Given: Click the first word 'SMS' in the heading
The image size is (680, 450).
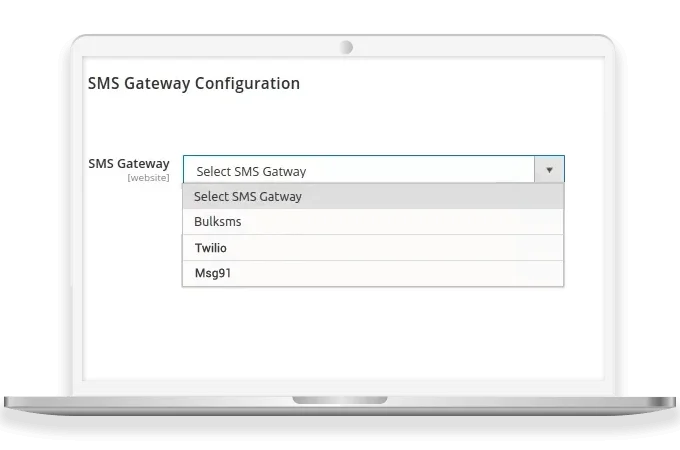Looking at the screenshot, I should (x=104, y=83).
